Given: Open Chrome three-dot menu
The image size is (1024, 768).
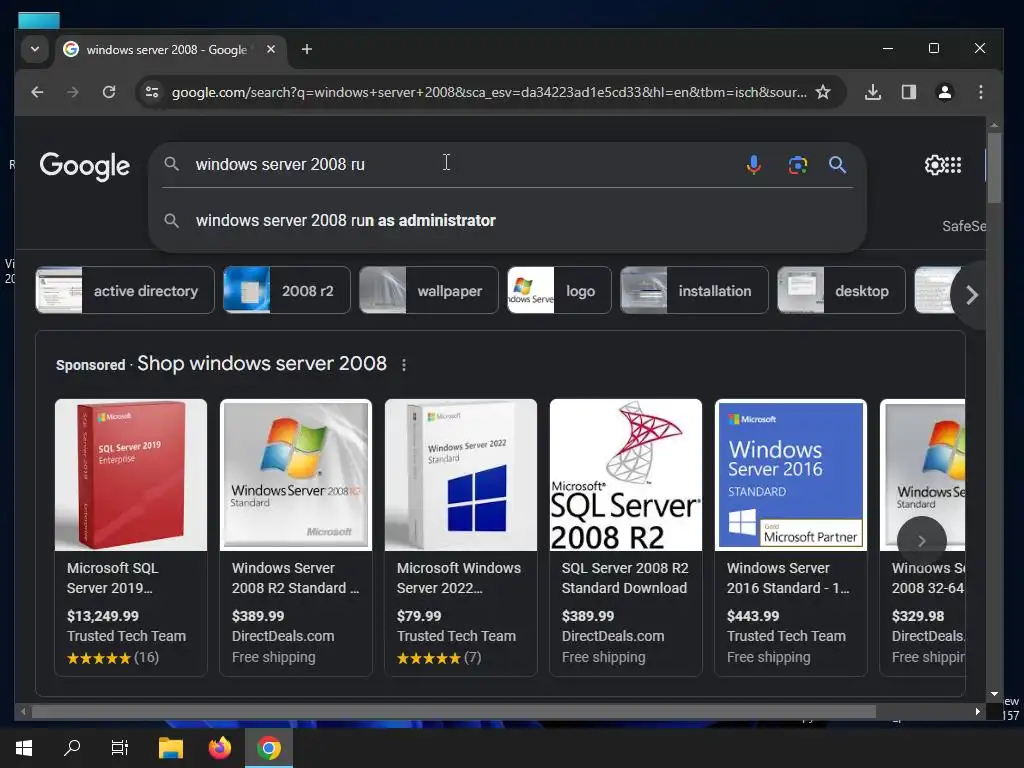Looking at the screenshot, I should 980,92.
